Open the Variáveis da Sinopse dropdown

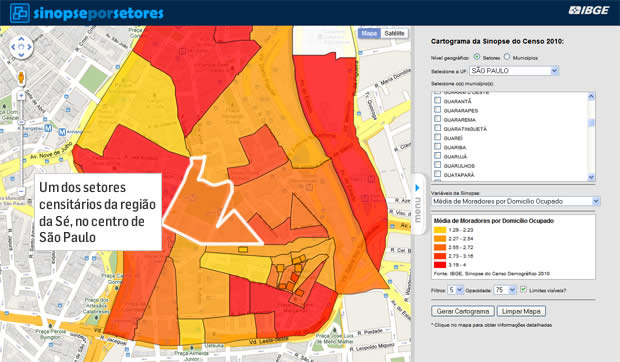516,201
